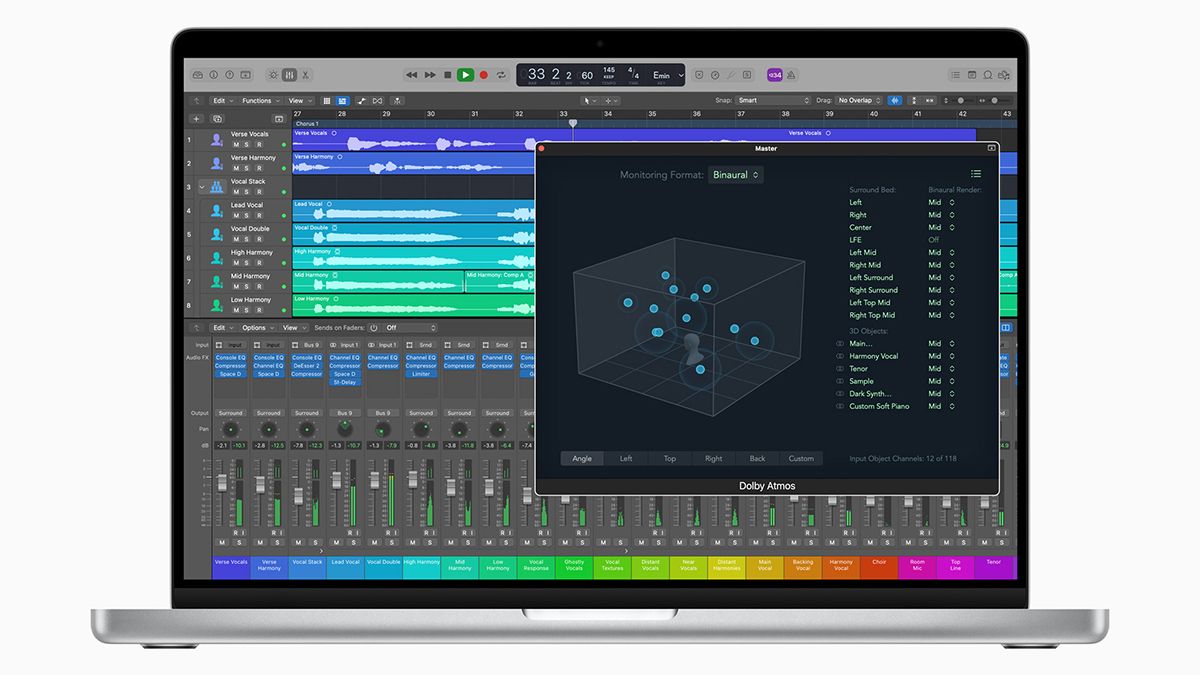Change binaural render for Custom Soft Piano
The height and width of the screenshot is (675, 1200).
click(941, 406)
